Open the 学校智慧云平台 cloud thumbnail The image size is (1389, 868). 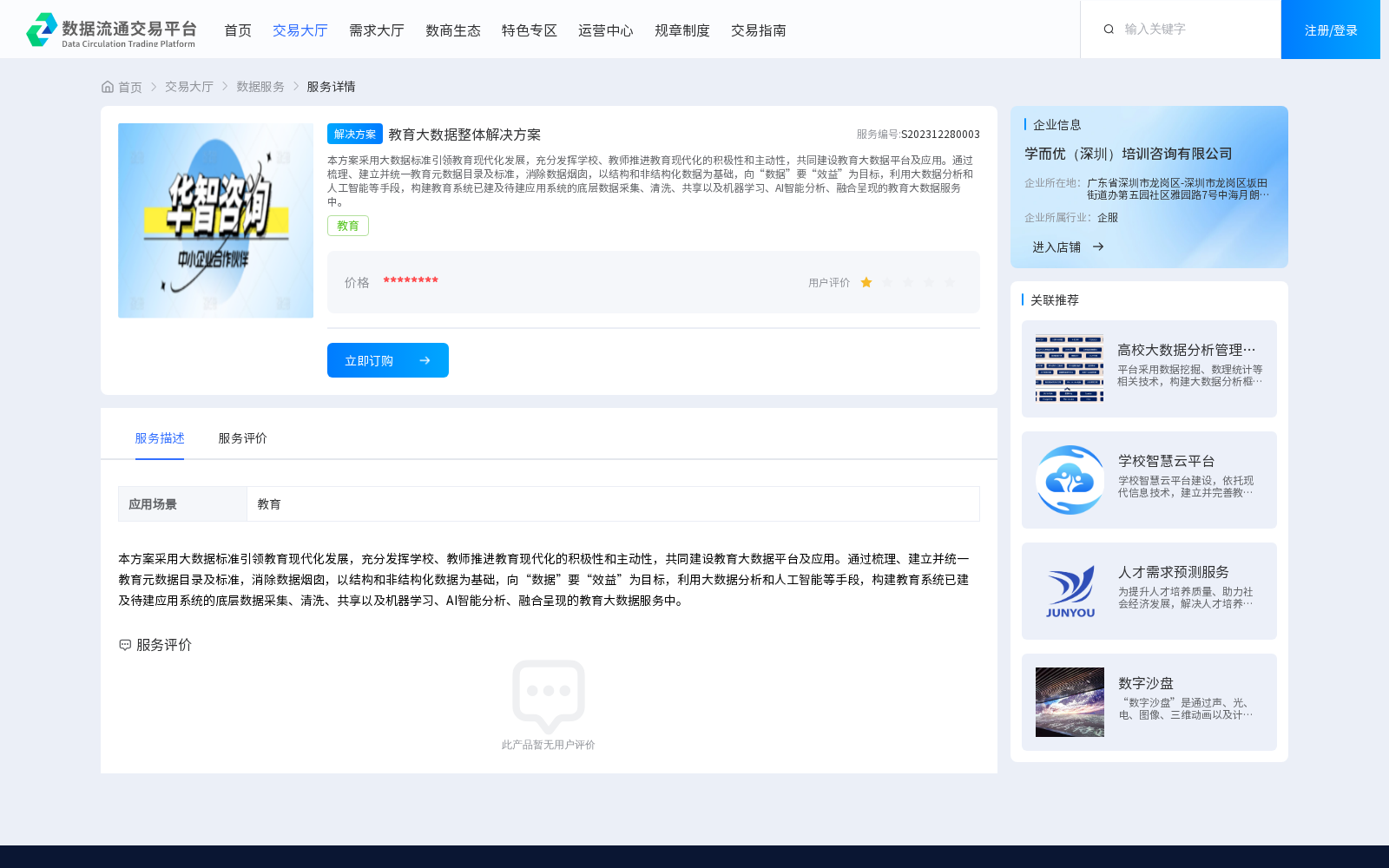[1070, 480]
